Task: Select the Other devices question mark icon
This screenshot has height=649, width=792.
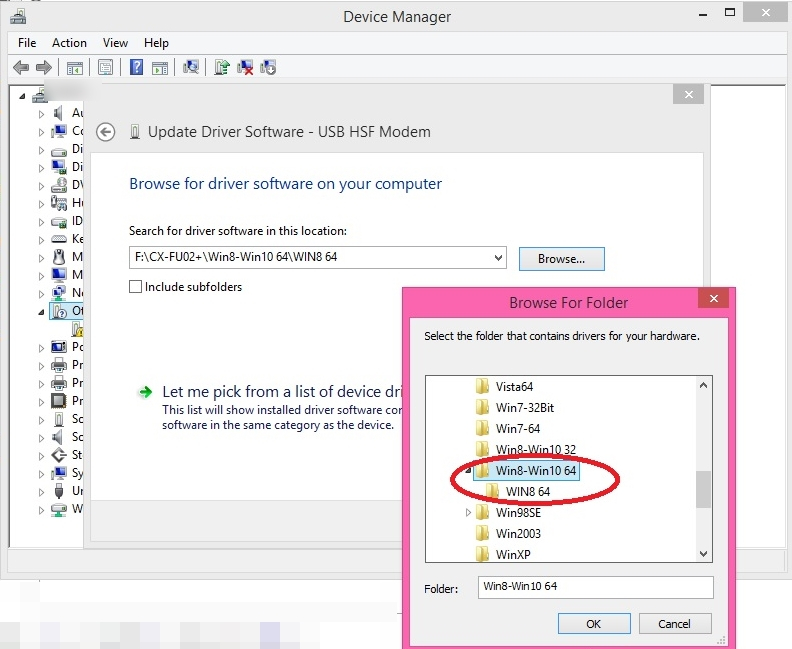Action: tap(60, 311)
